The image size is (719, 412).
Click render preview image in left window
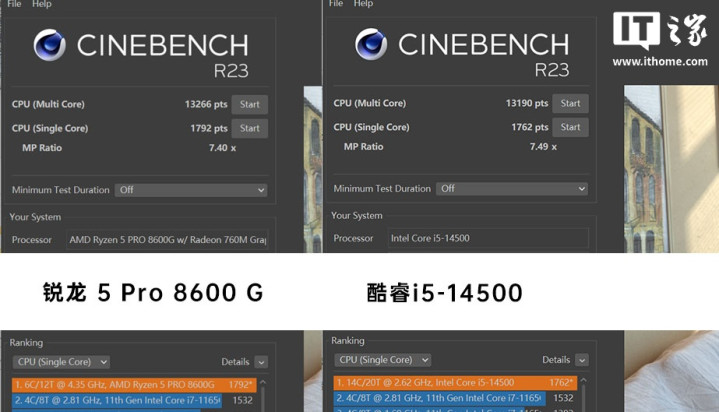click(313, 169)
